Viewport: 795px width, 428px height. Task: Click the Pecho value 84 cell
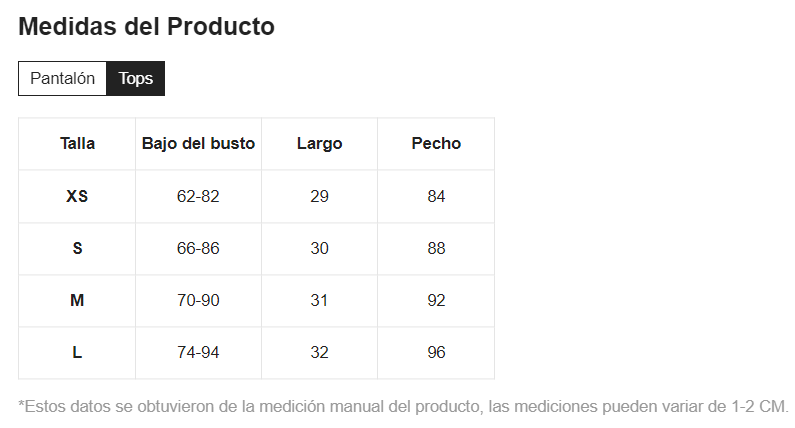[436, 196]
